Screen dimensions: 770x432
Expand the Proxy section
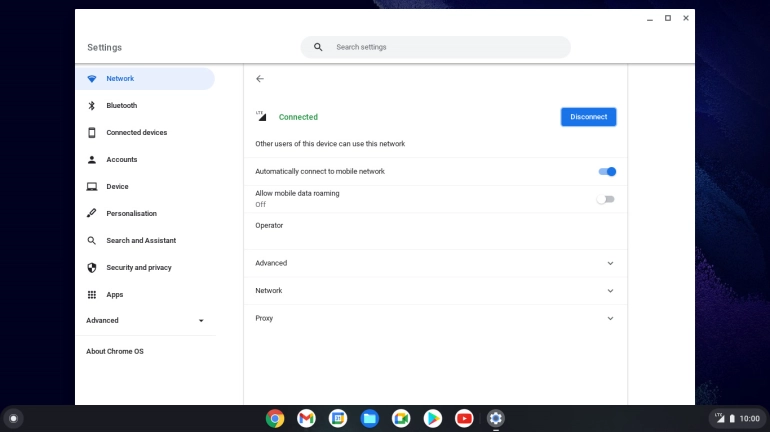click(610, 319)
